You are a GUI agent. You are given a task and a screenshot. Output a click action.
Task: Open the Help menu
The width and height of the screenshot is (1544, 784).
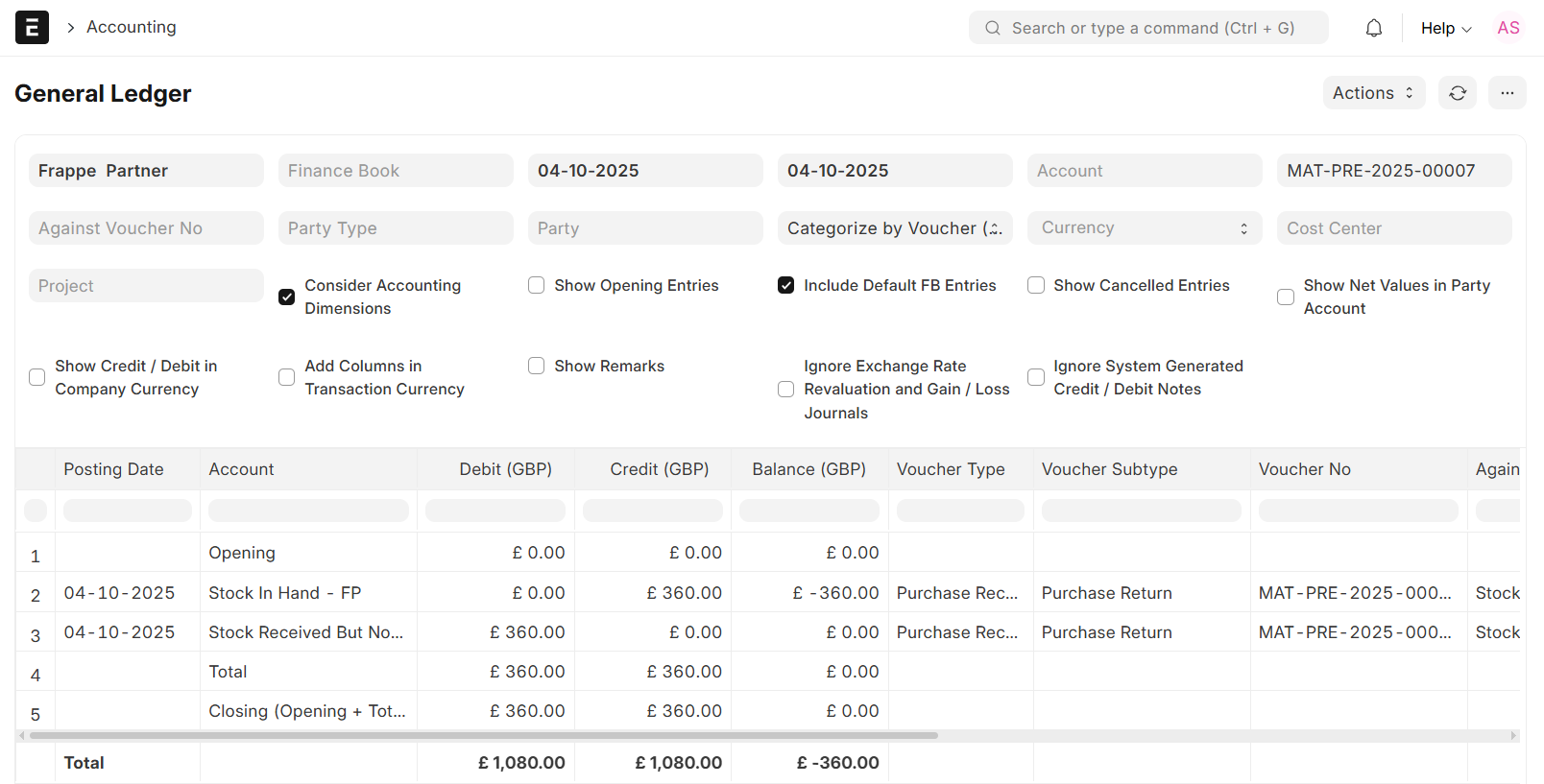pyautogui.click(x=1445, y=28)
